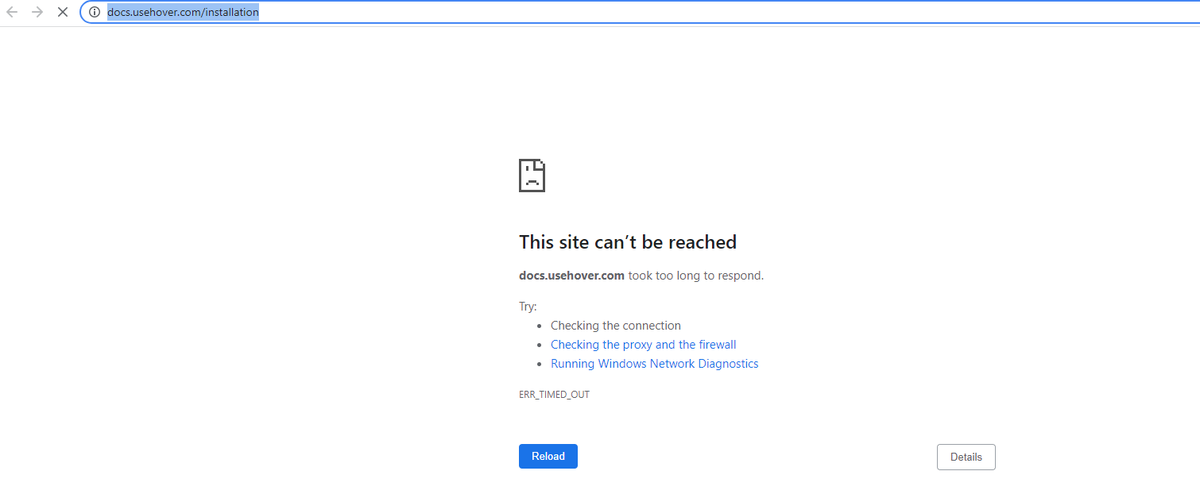The width and height of the screenshot is (1200, 498).
Task: Focus the address bar URL field
Action: coord(640,12)
